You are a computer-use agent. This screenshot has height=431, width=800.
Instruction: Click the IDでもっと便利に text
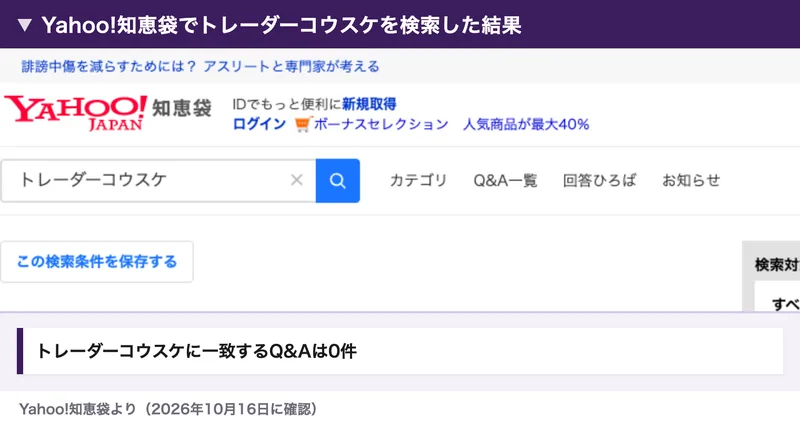286,104
